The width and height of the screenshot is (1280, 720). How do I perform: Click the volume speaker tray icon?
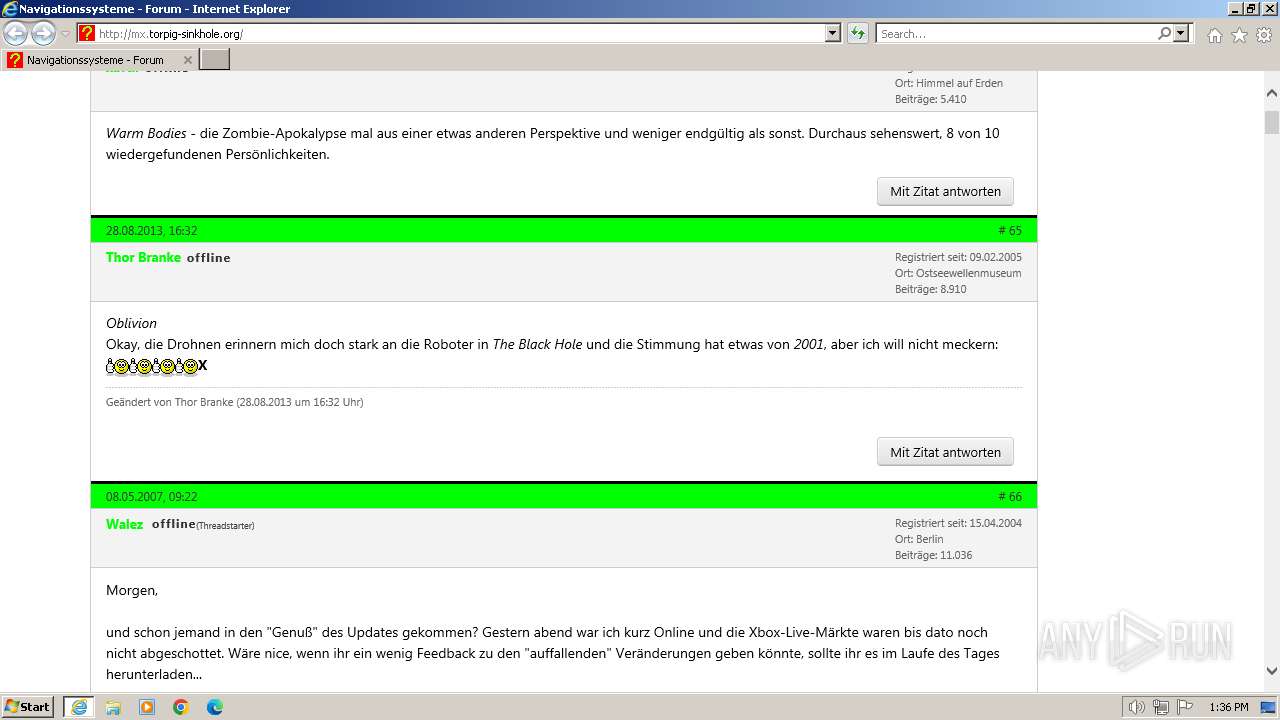1136,707
